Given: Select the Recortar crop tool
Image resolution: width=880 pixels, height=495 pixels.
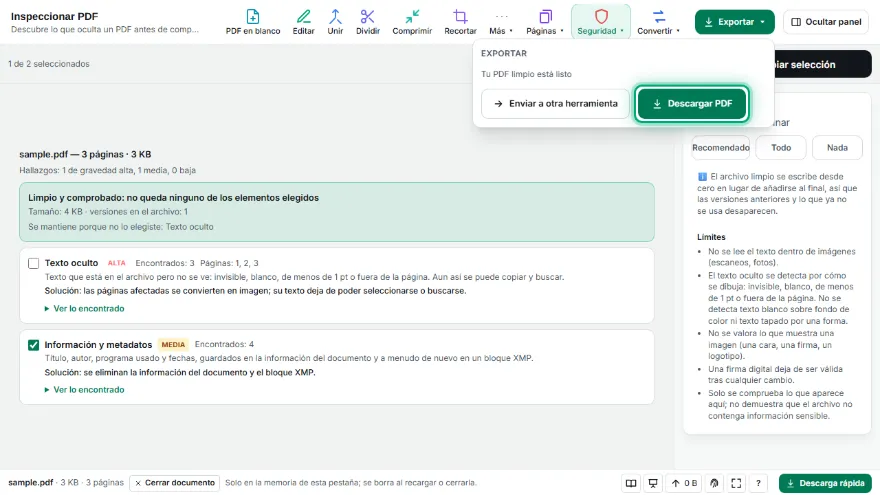Looking at the screenshot, I should (460, 22).
